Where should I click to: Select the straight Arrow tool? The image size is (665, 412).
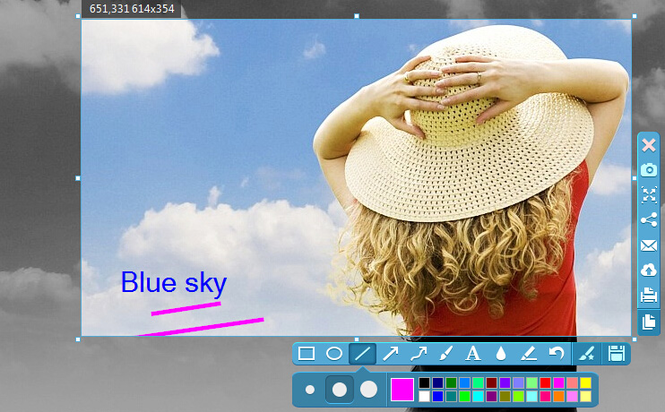pyautogui.click(x=390, y=353)
